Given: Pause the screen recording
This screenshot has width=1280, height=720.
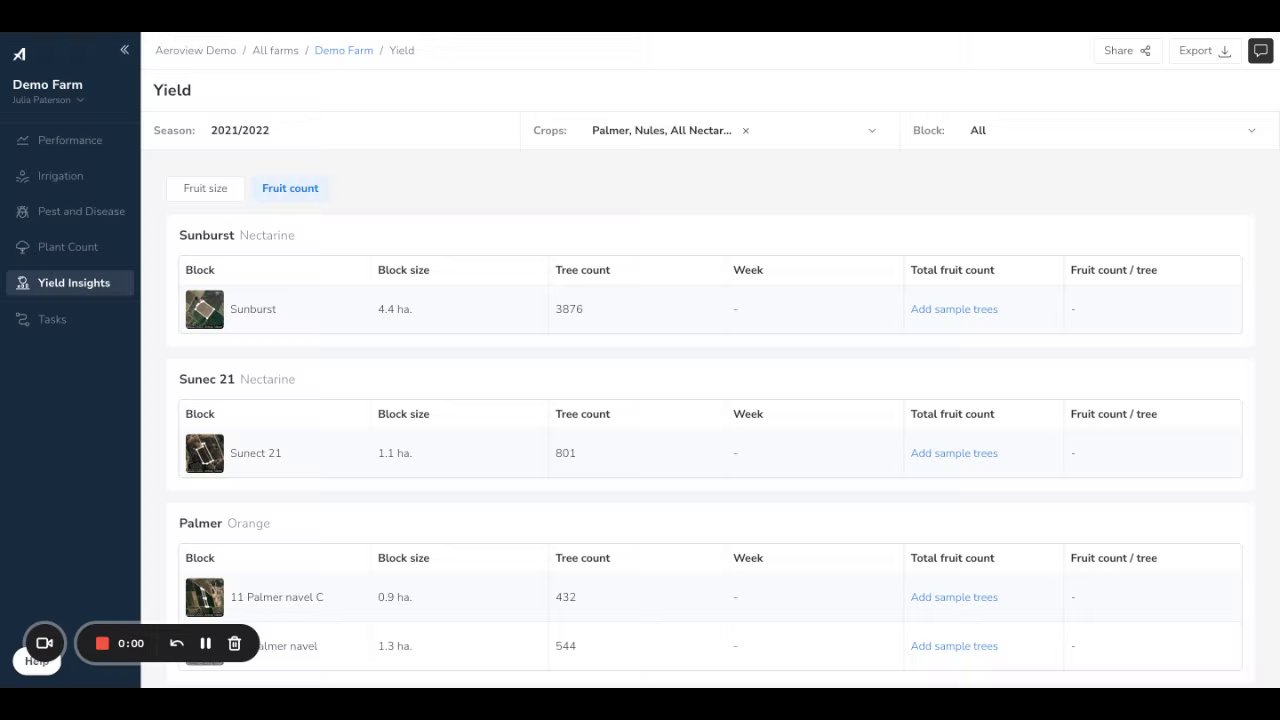Looking at the screenshot, I should (x=206, y=643).
